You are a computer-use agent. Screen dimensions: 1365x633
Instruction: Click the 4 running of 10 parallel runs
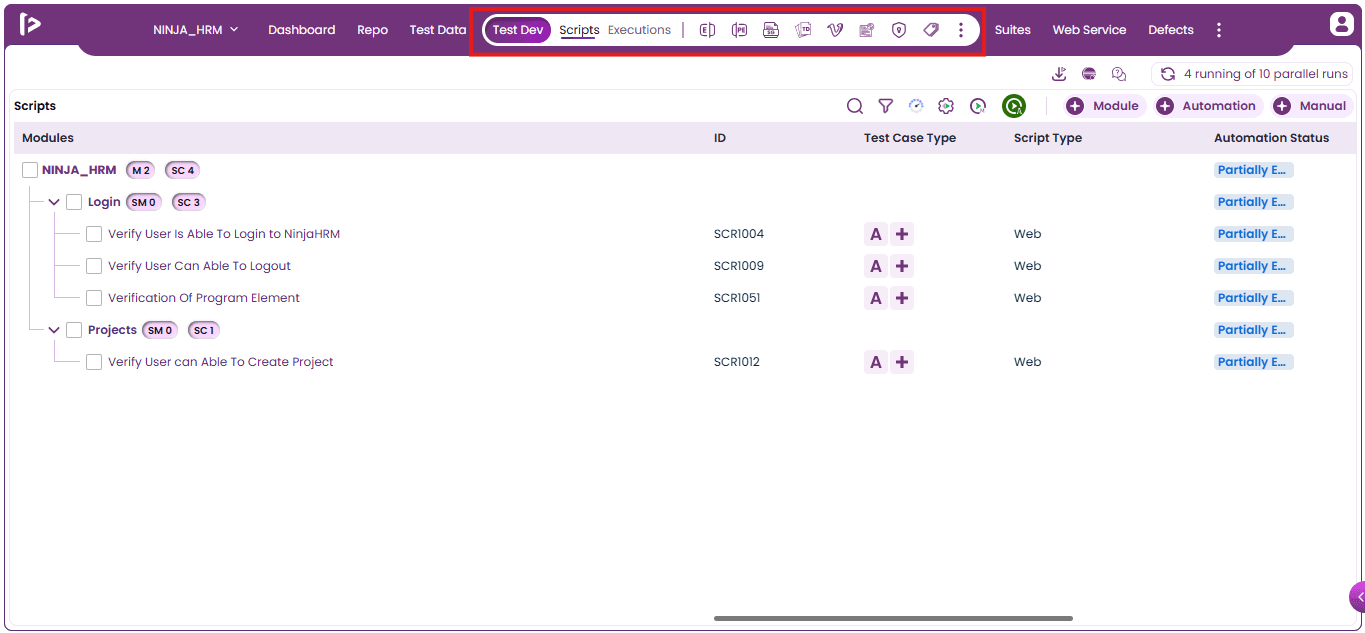click(x=1252, y=74)
